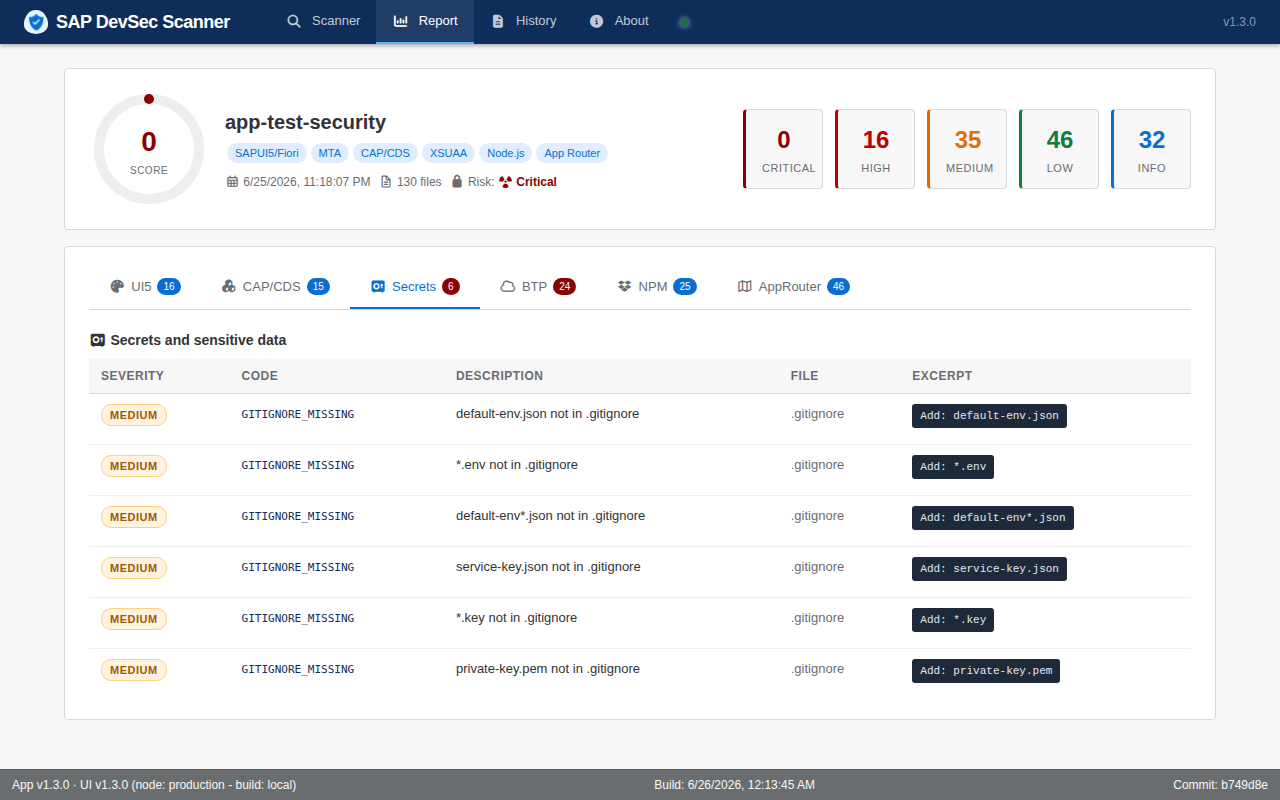Click the 'Add: default-env.json' excerpt
1280x800 pixels.
pos(989,416)
